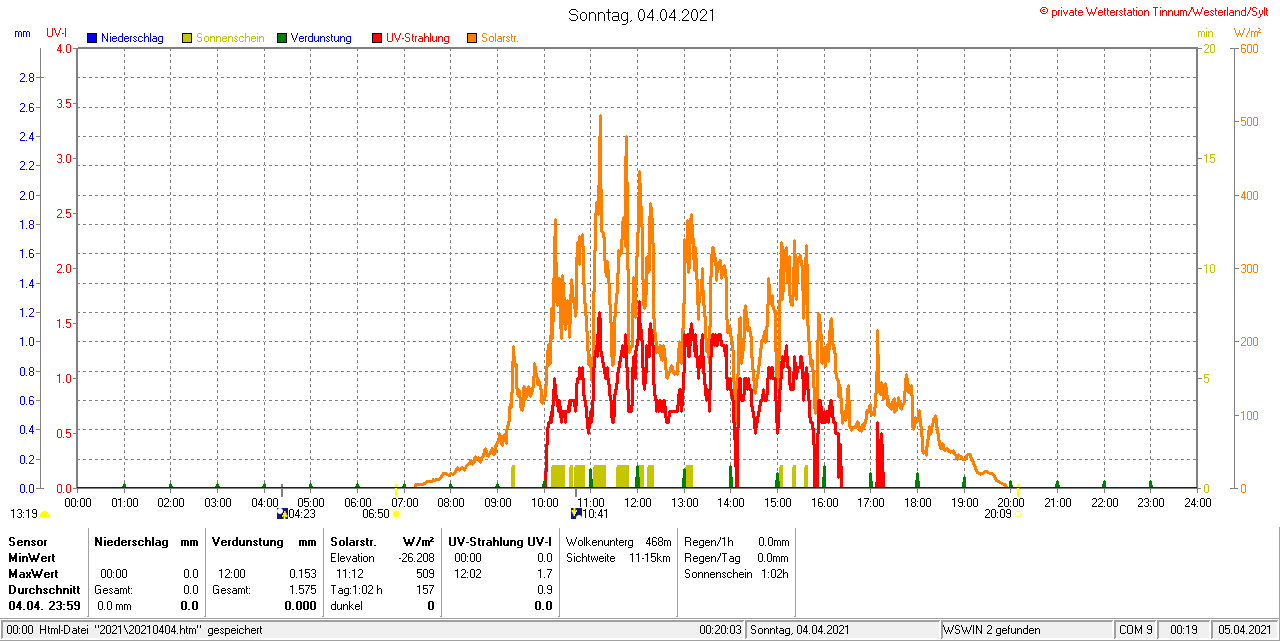Click the Wolkenunterg 468m entry
Screen dimensions: 1280x641
coord(618,541)
